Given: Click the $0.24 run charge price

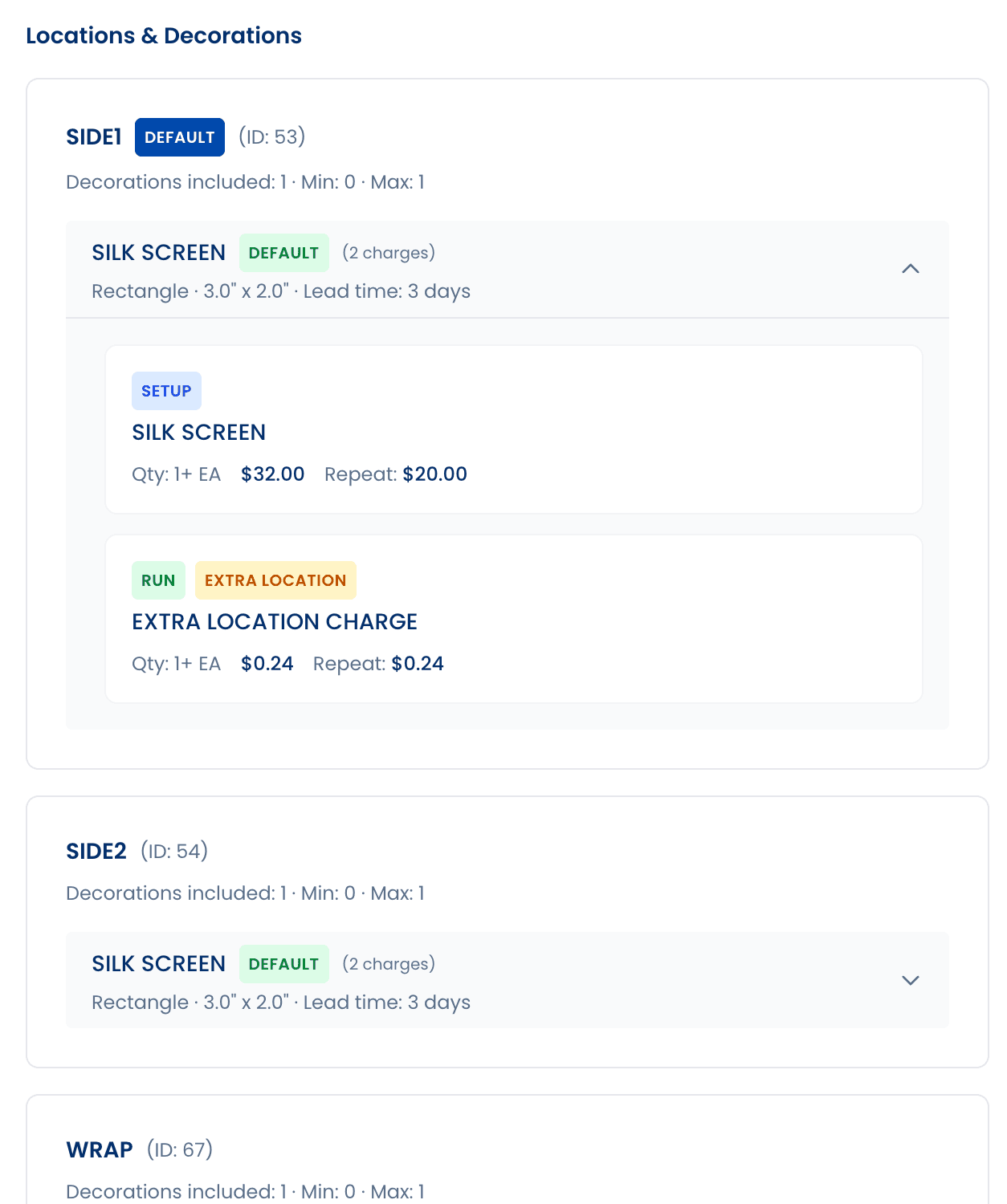Looking at the screenshot, I should (267, 664).
